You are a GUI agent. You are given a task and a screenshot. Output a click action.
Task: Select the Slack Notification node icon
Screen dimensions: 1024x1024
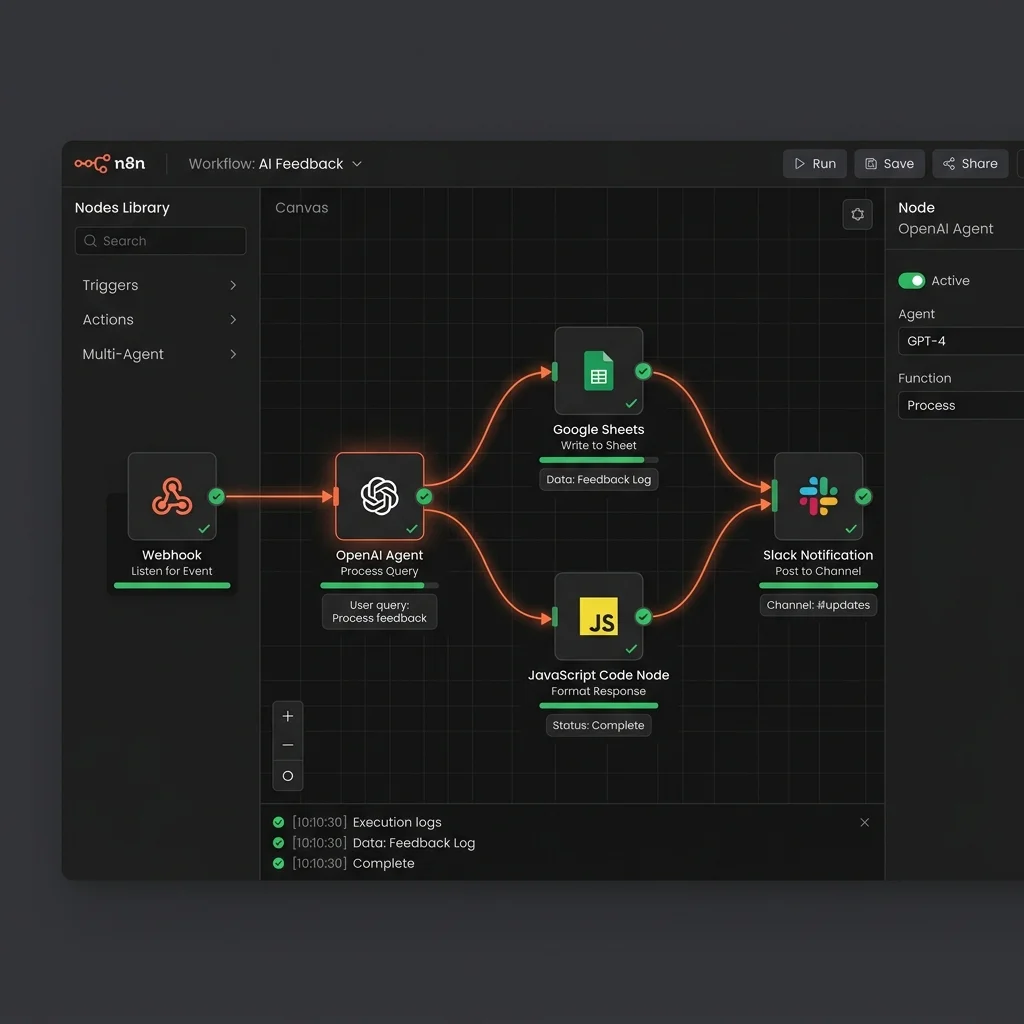818,496
